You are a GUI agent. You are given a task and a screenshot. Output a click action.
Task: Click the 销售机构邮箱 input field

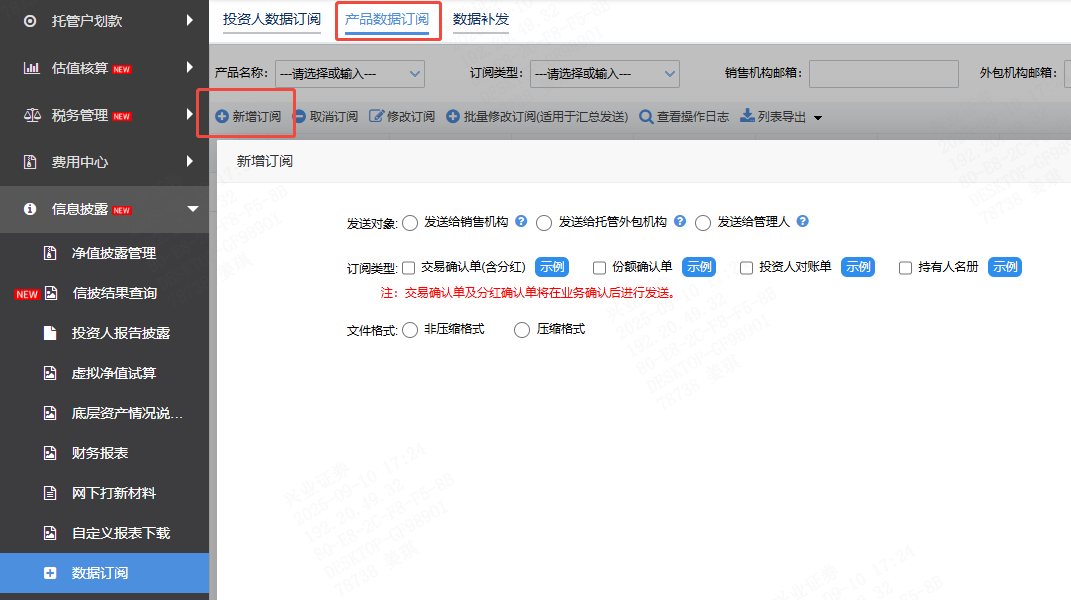pyautogui.click(x=883, y=73)
